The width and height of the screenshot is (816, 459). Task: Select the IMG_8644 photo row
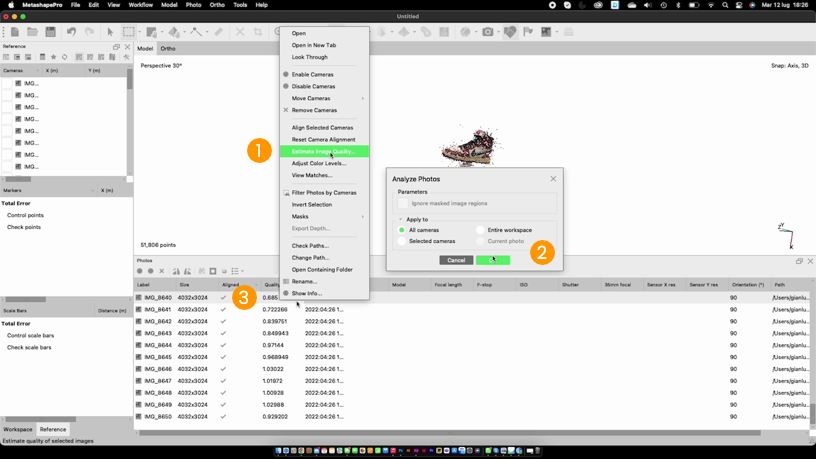coord(158,344)
